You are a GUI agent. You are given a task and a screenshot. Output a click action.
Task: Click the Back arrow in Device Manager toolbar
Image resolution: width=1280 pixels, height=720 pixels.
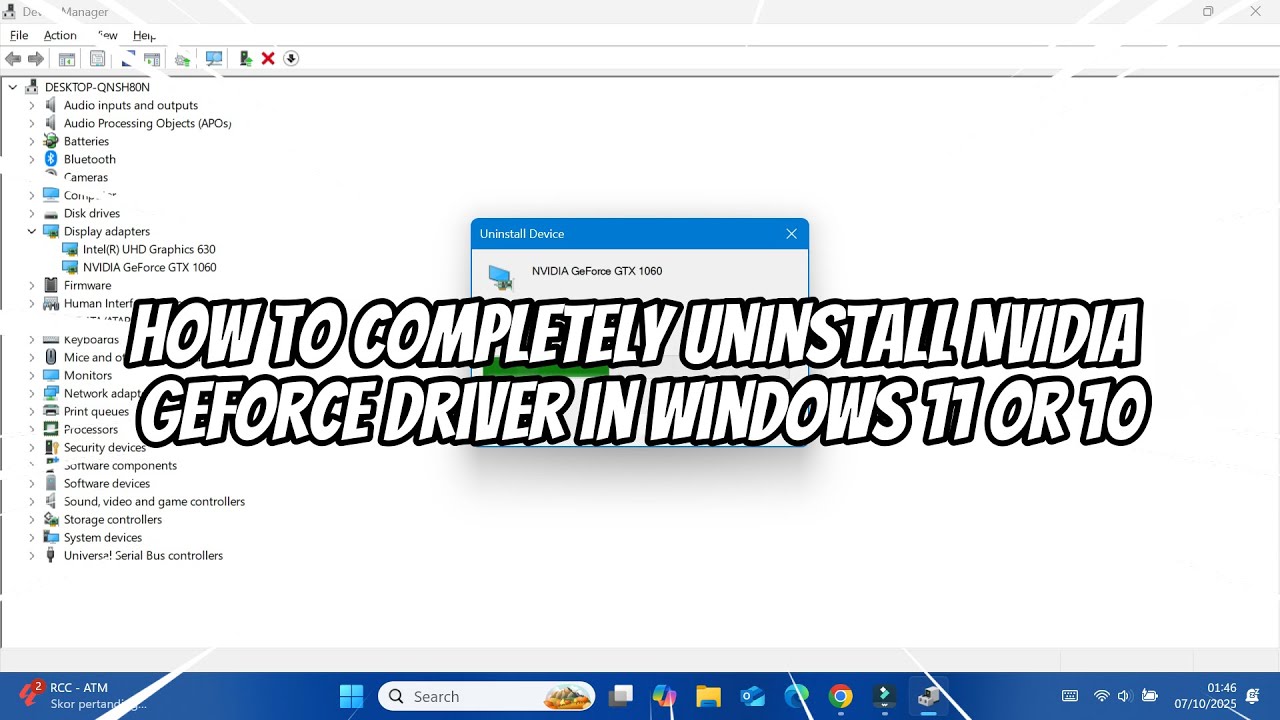click(13, 59)
